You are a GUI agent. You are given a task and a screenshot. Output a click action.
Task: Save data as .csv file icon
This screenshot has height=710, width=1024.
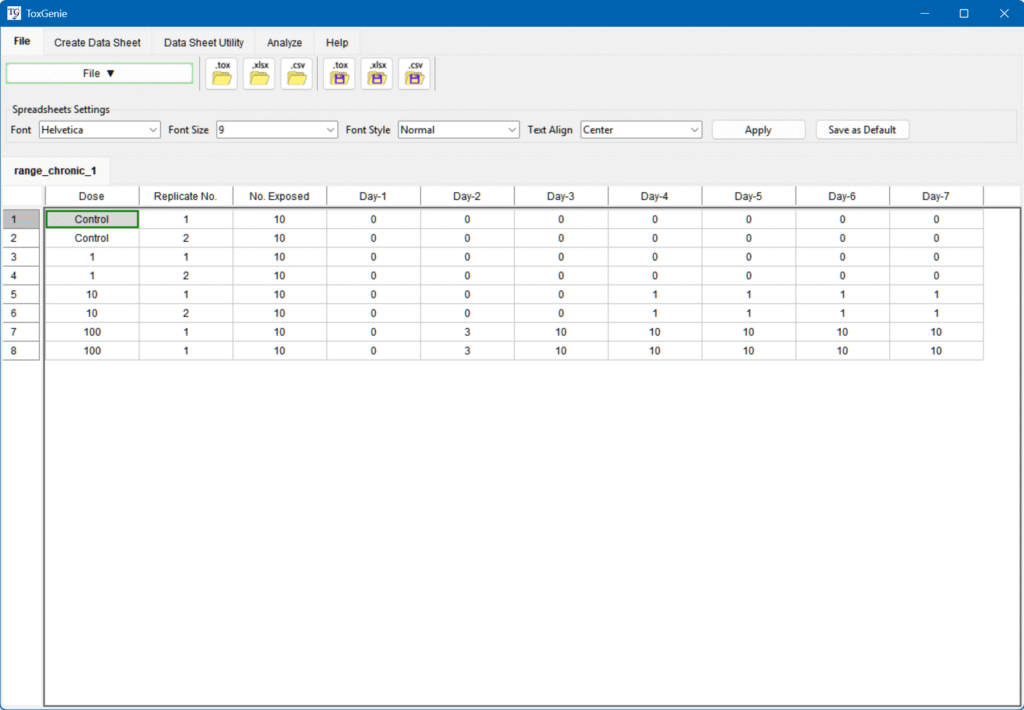[414, 73]
